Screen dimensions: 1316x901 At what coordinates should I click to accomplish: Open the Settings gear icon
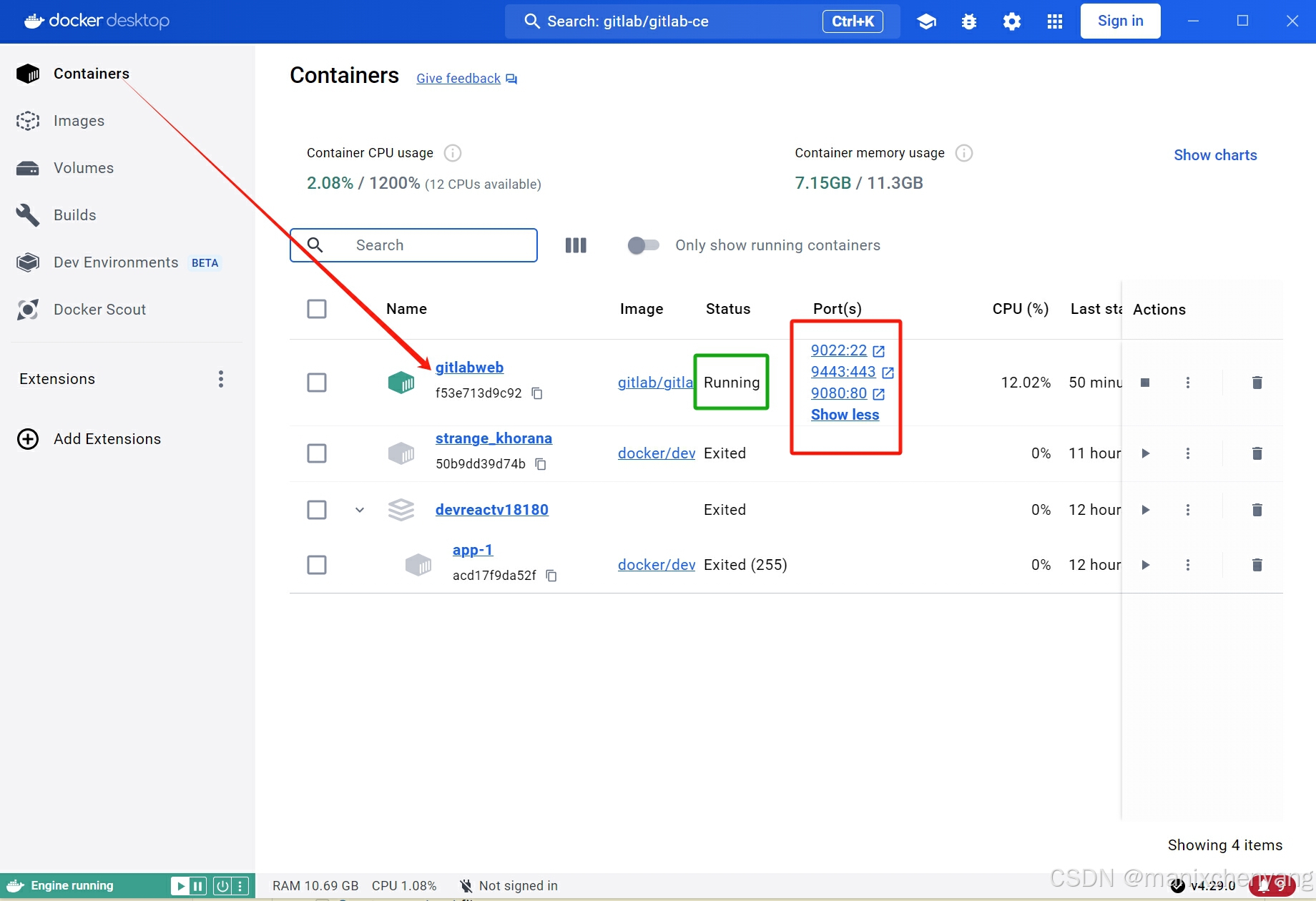(x=1012, y=21)
